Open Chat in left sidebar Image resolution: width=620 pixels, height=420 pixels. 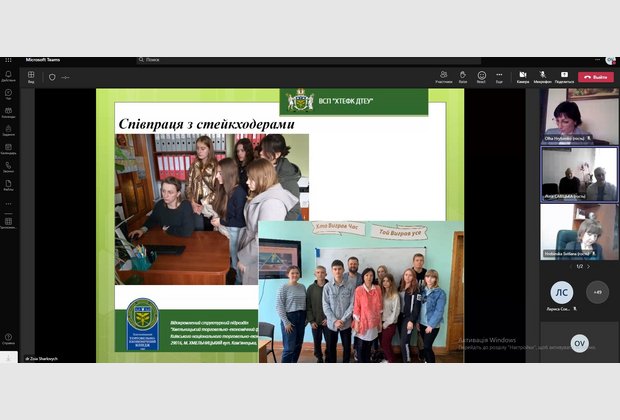coord(8,97)
